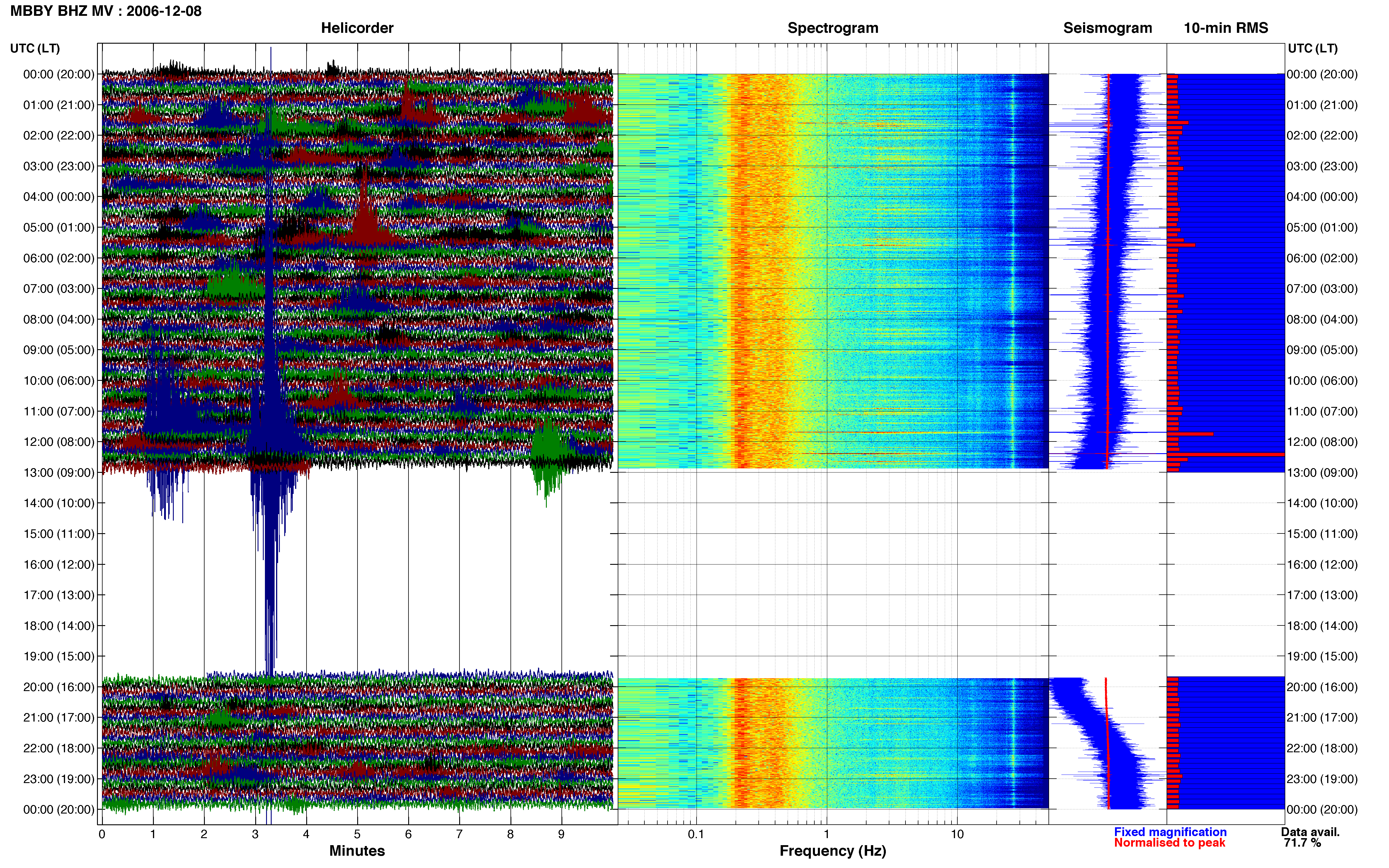Image resolution: width=1389 pixels, height=868 pixels.
Task: Click the left 'UTC (LT)' axis label
Action: coord(35,49)
